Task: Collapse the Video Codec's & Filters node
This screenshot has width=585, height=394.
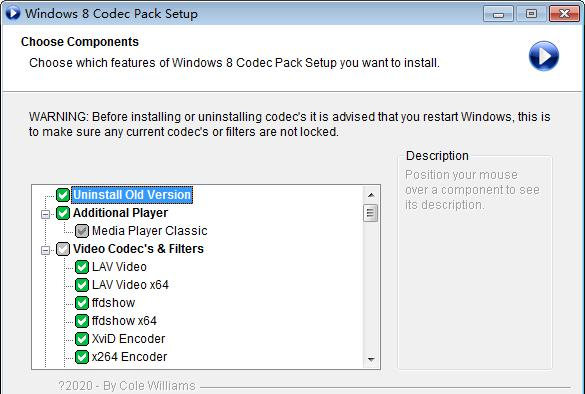Action: [x=45, y=250]
